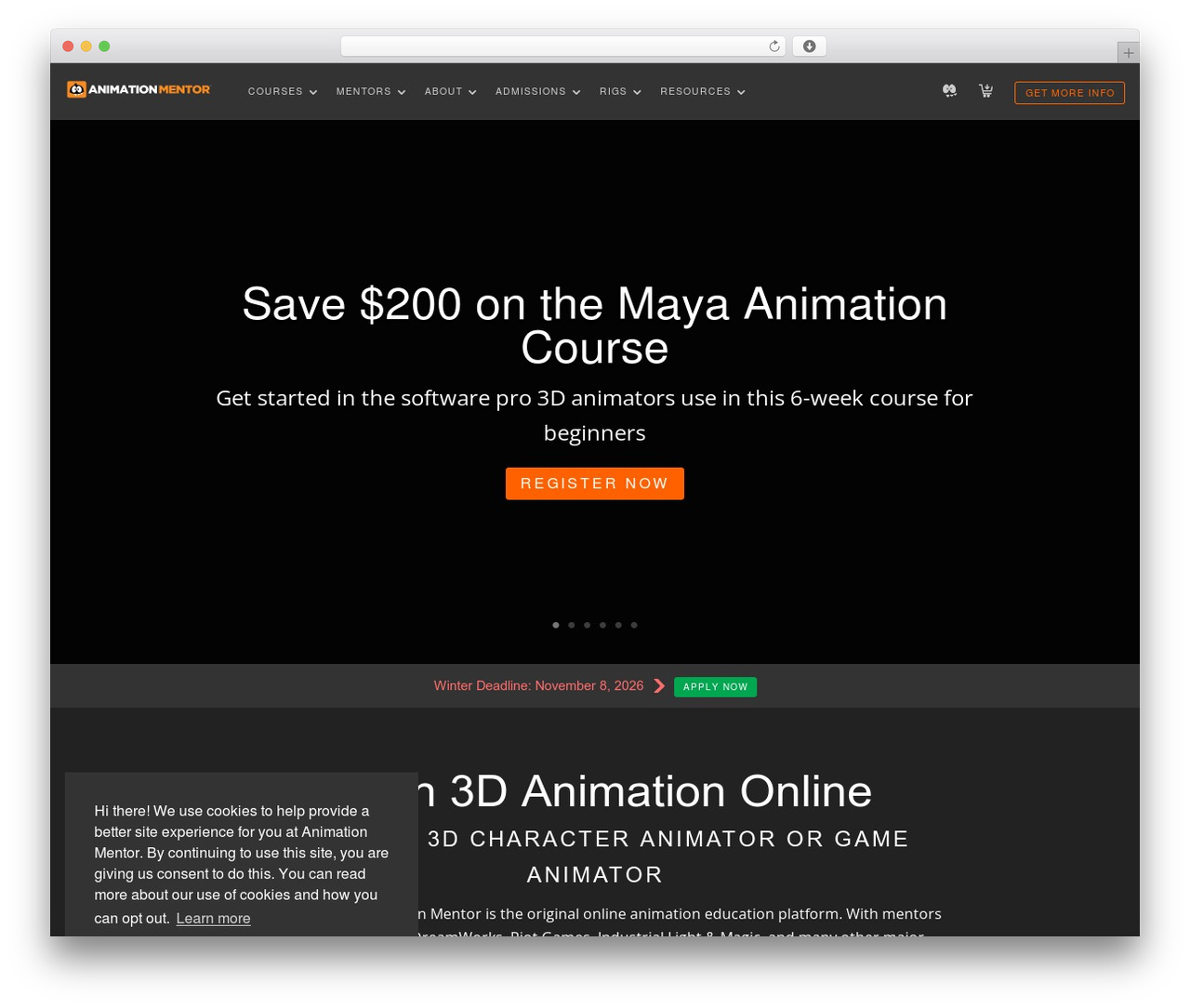Click the Get More Info button
Screen dimensions: 1190x1008
coord(1069,93)
